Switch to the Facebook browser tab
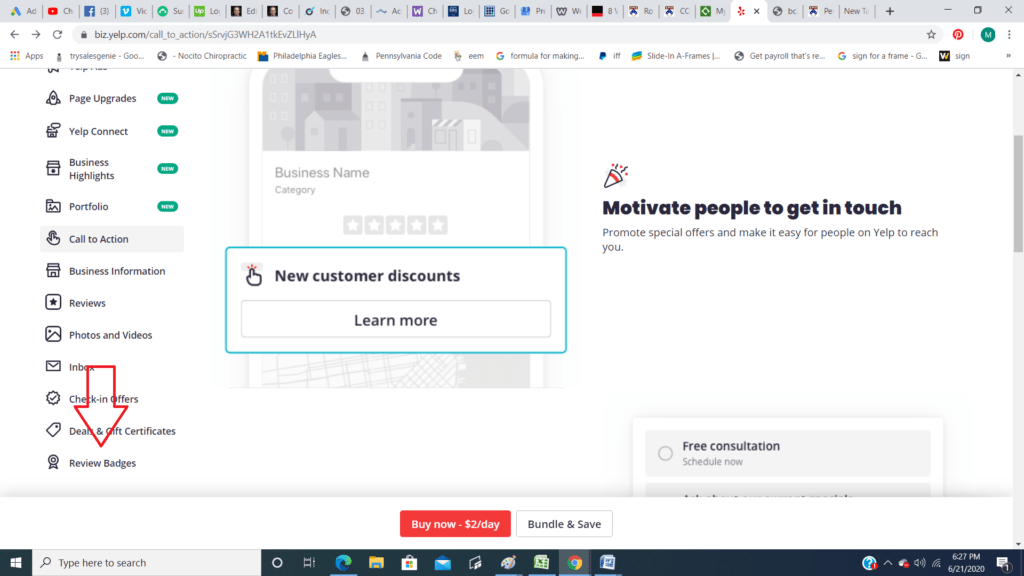The image size is (1024, 576). [97, 11]
